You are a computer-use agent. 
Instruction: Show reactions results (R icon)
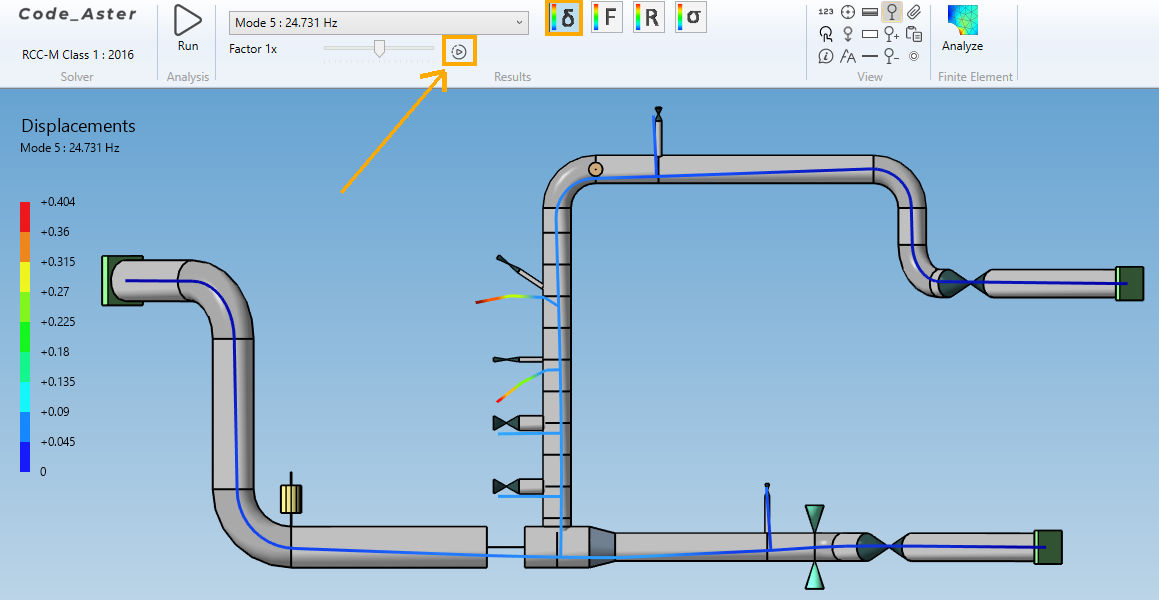point(648,18)
